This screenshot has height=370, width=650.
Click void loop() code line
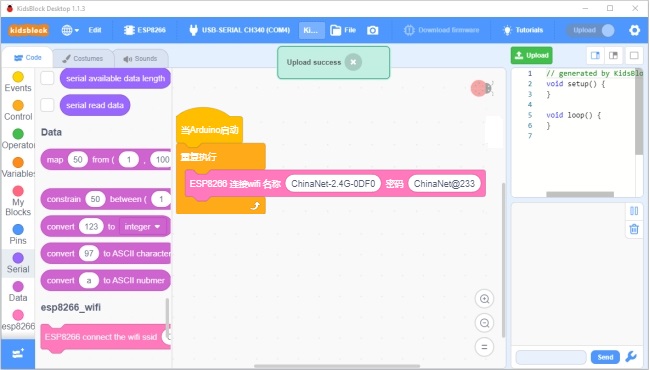pyautogui.click(x=573, y=115)
